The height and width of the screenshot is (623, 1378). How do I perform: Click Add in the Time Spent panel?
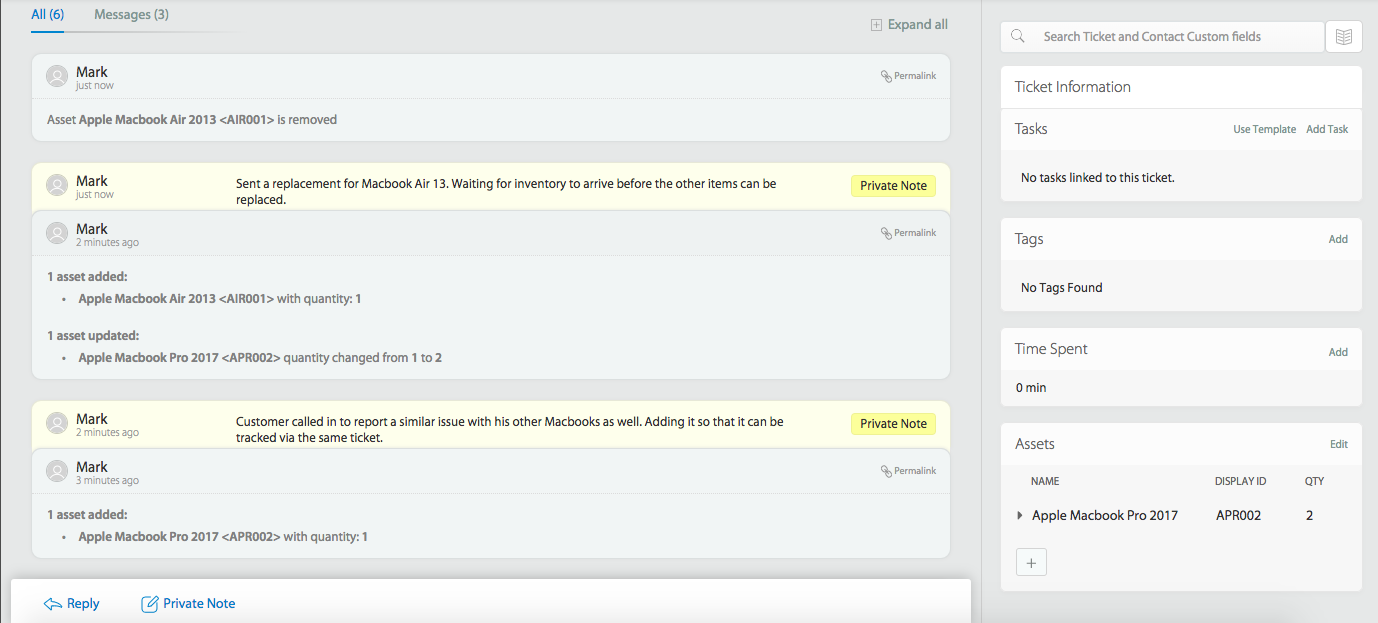tap(1338, 352)
